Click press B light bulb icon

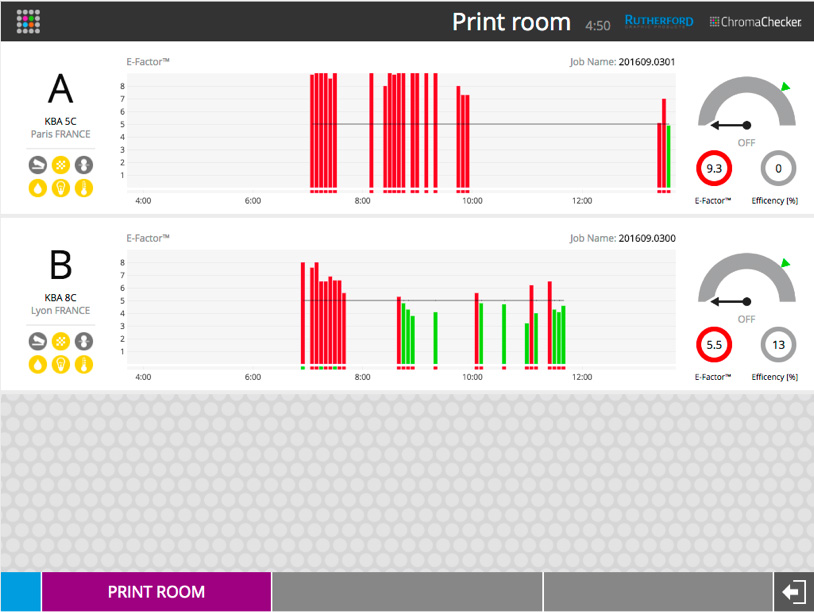[61, 364]
